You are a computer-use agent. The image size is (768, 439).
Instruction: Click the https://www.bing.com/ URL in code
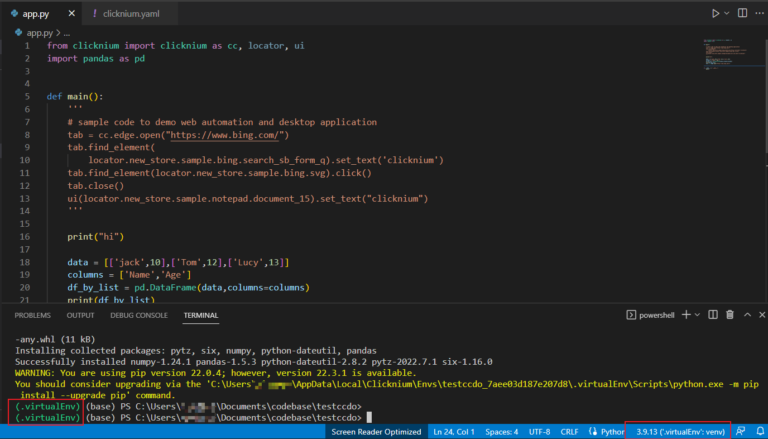click(224, 135)
